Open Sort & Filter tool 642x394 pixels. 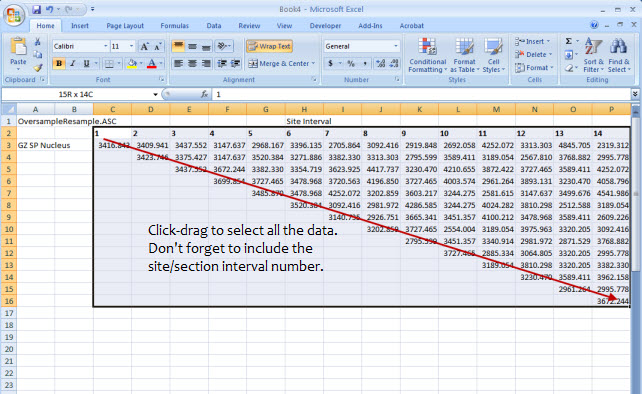coord(594,55)
